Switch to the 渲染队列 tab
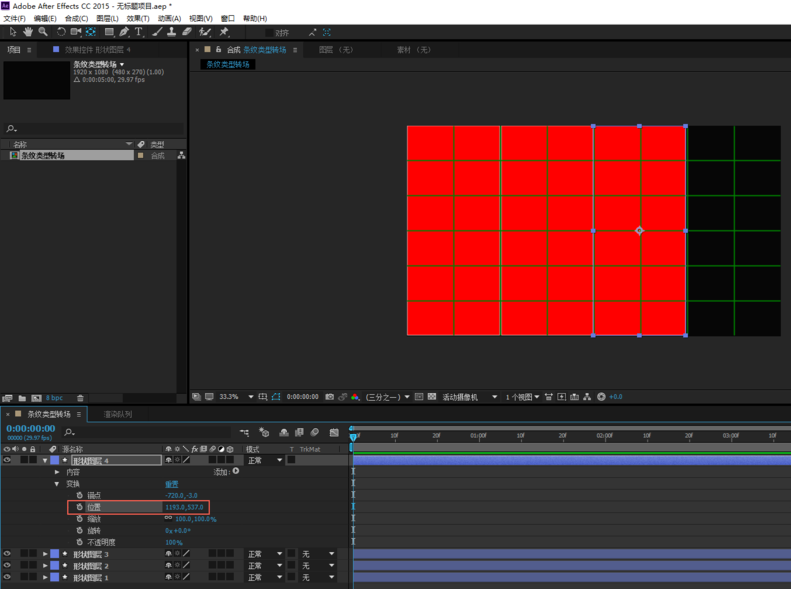The width and height of the screenshot is (791, 589). [x=118, y=414]
